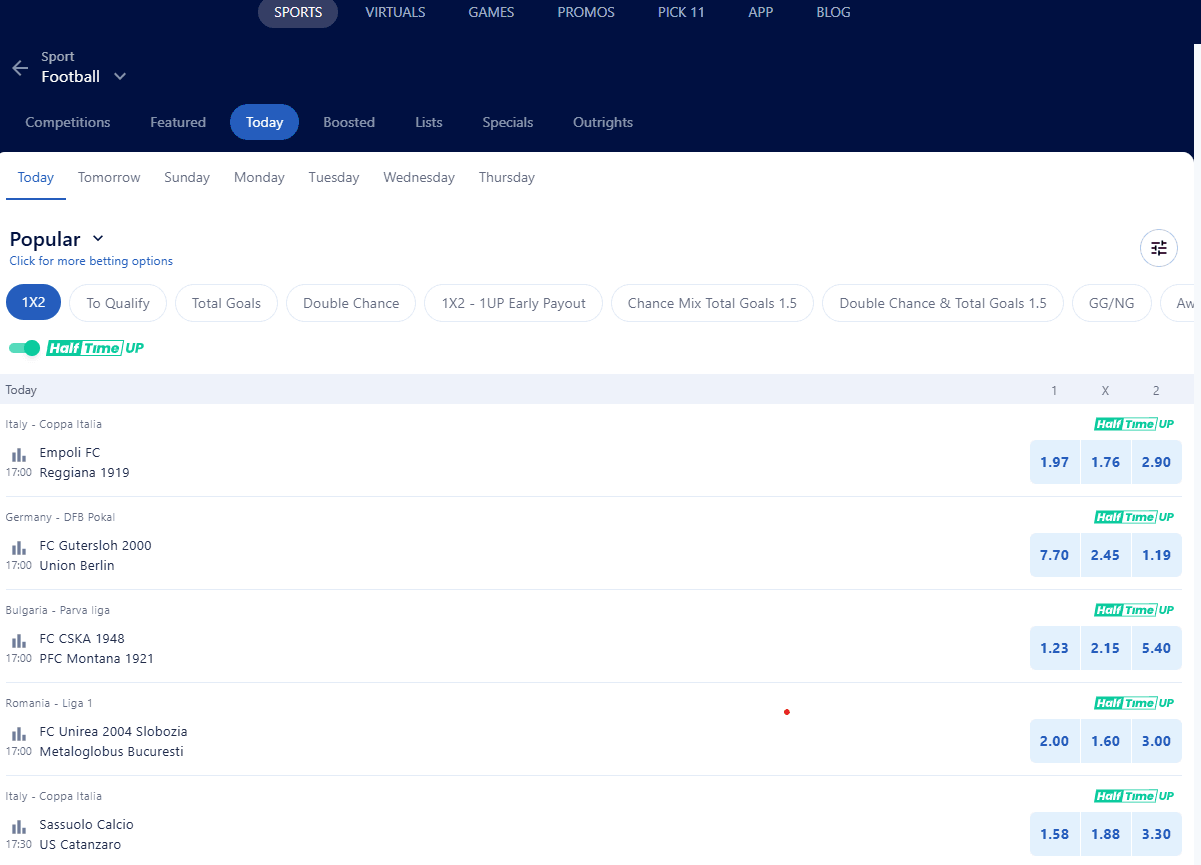Open the FC Gutersloh 2000 vs Union Berlin match
The width and height of the screenshot is (1201, 865).
pos(96,555)
